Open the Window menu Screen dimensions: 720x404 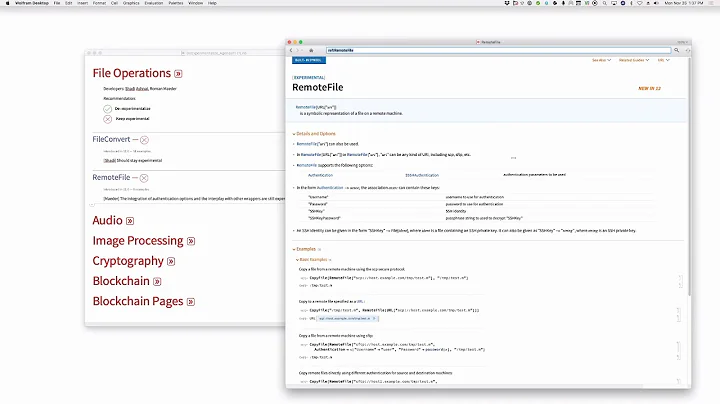pyautogui.click(x=196, y=3)
